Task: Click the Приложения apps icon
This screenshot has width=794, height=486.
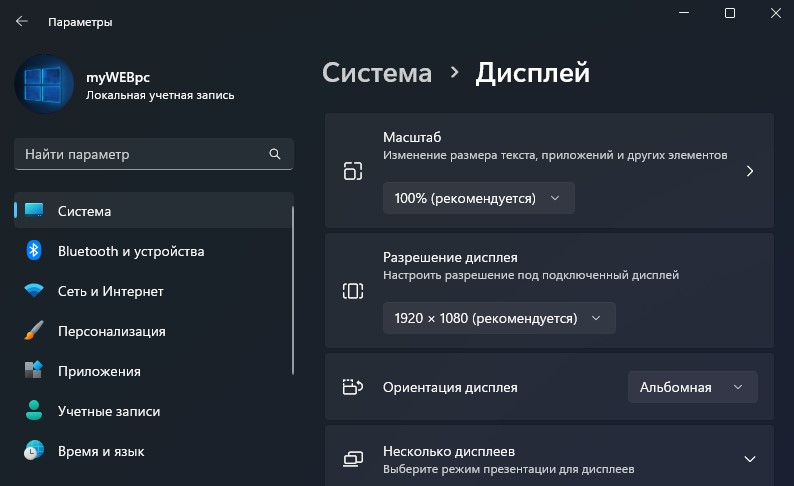Action: point(34,370)
